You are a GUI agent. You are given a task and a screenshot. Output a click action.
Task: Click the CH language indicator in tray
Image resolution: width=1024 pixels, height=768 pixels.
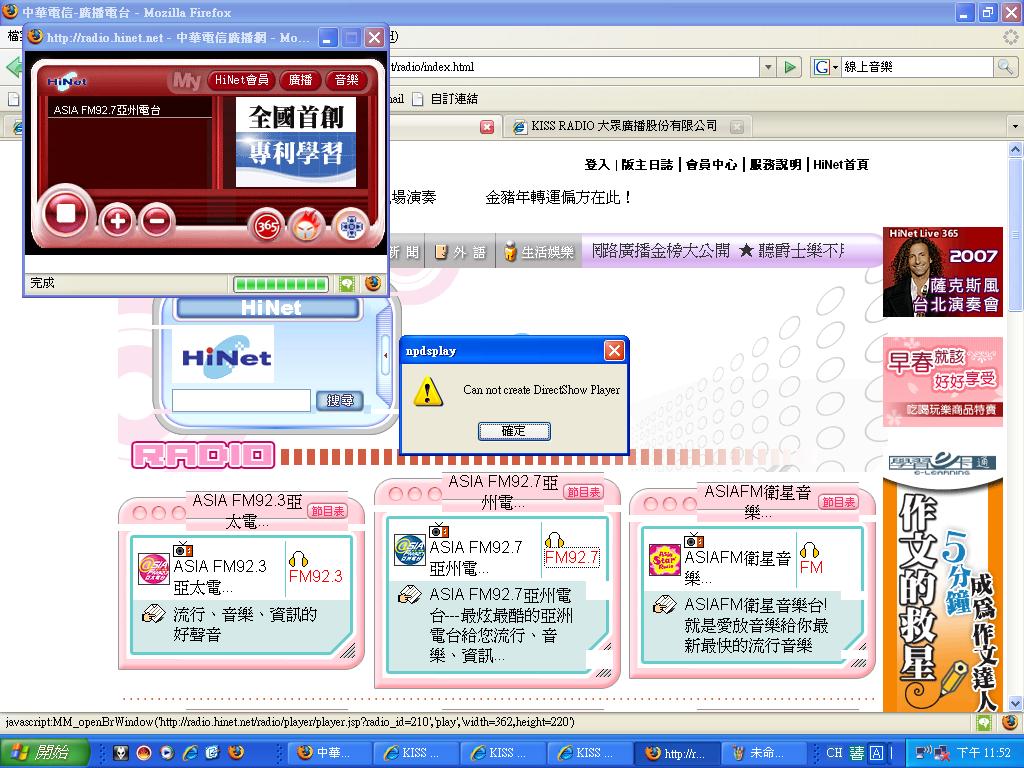coord(834,753)
